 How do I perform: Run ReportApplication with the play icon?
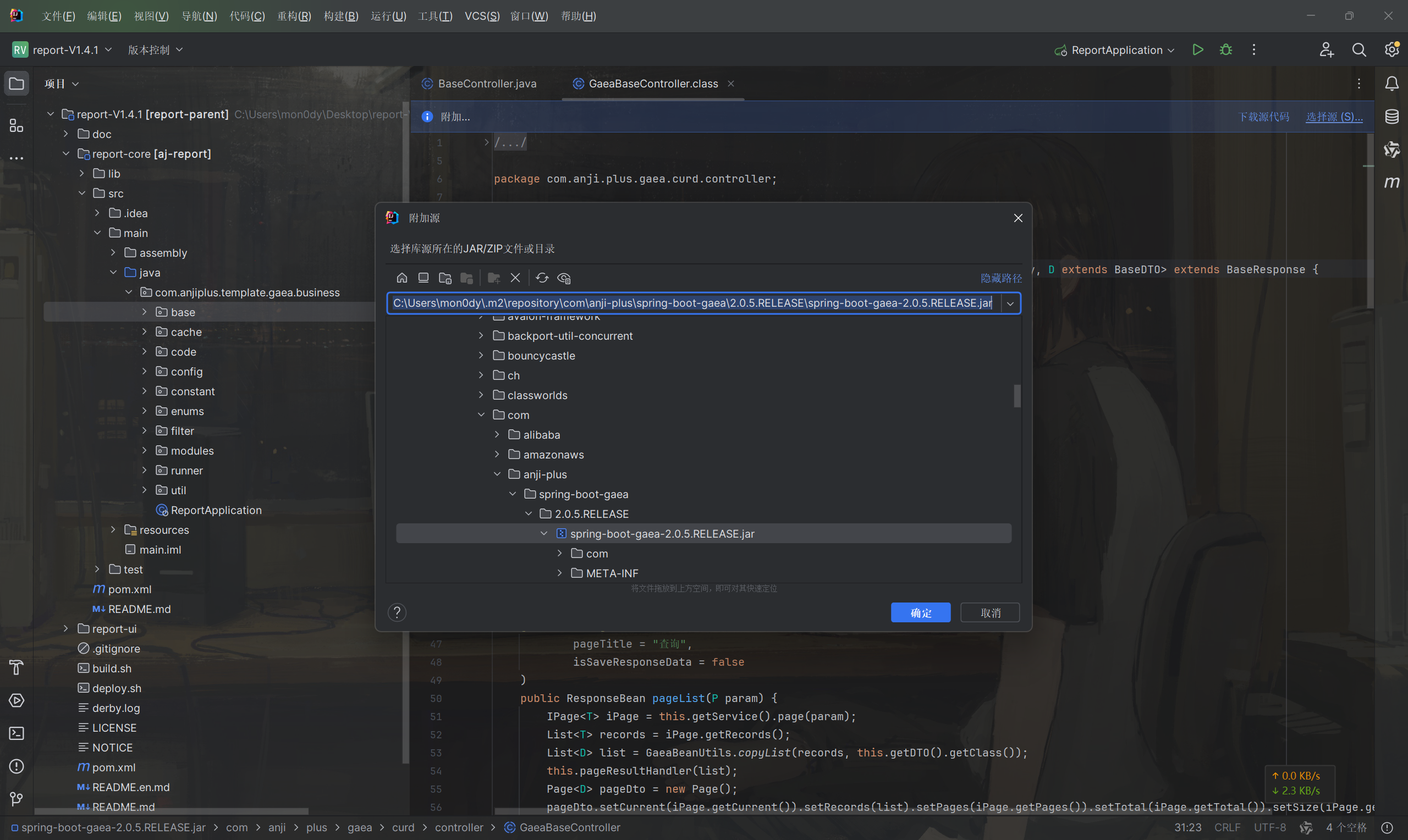(1198, 50)
